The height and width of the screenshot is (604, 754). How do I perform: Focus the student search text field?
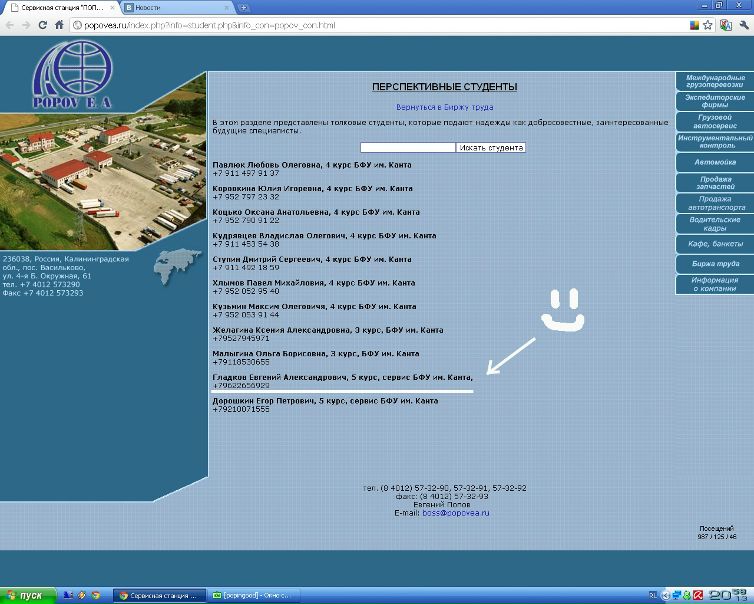coord(407,148)
